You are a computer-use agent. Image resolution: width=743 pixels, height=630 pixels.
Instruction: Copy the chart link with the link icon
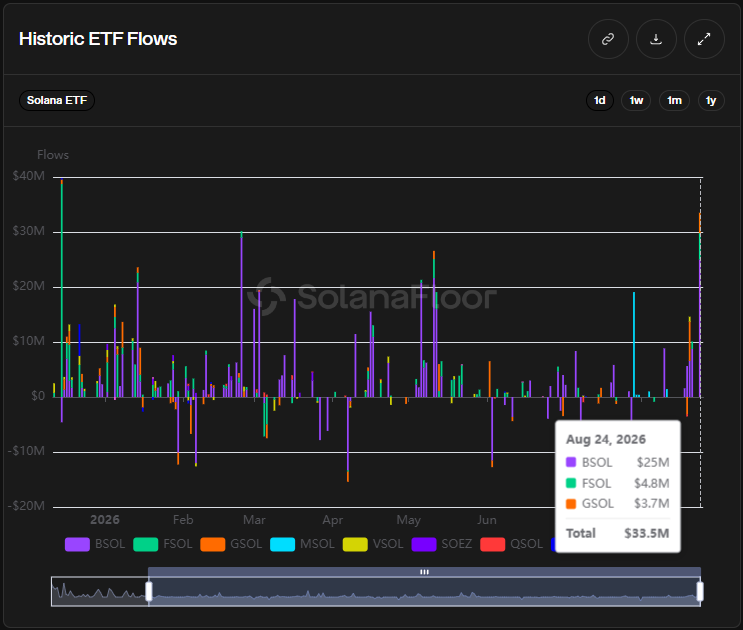608,39
